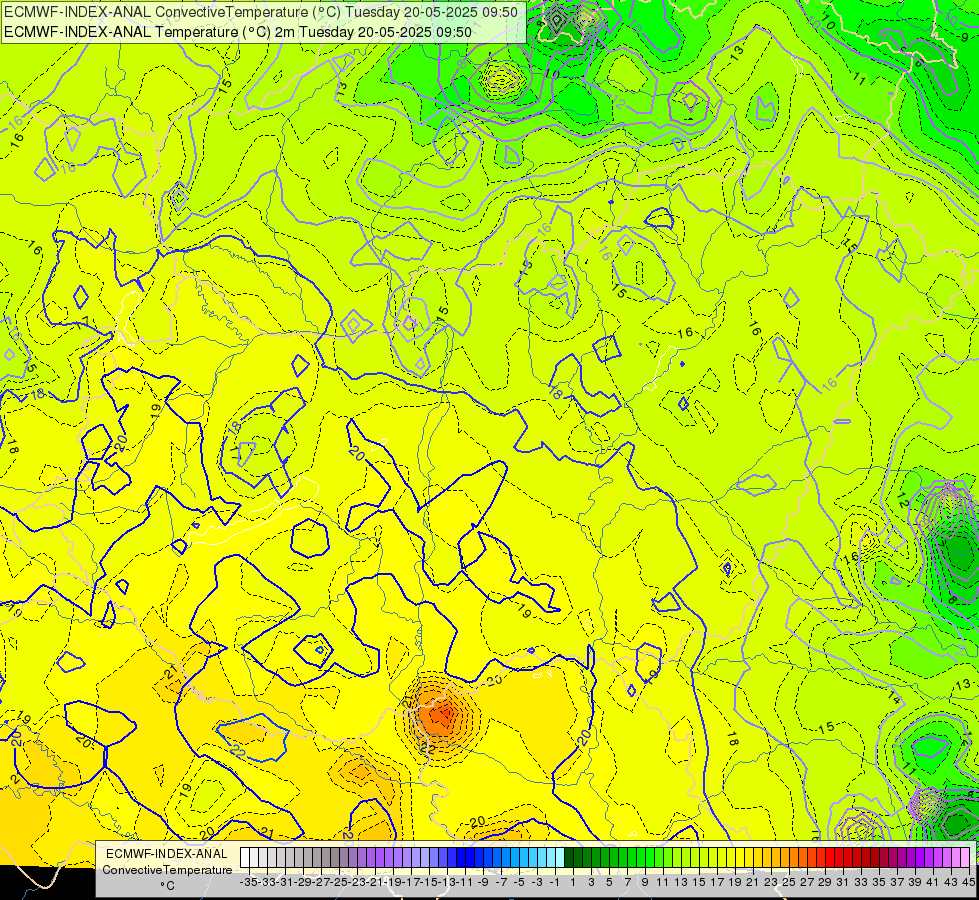Pick the bright green swatch above legend value 9
The height and width of the screenshot is (900, 979).
click(x=641, y=858)
